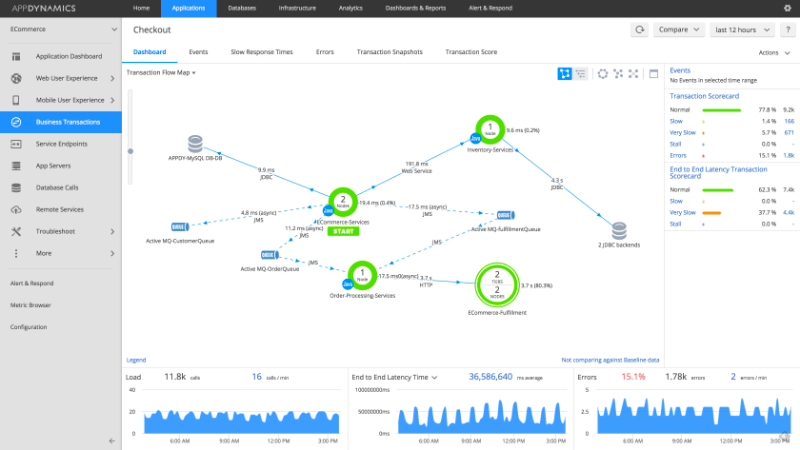Screen dimensions: 800x450
Task: Apply circular layout icon
Action: (603, 74)
